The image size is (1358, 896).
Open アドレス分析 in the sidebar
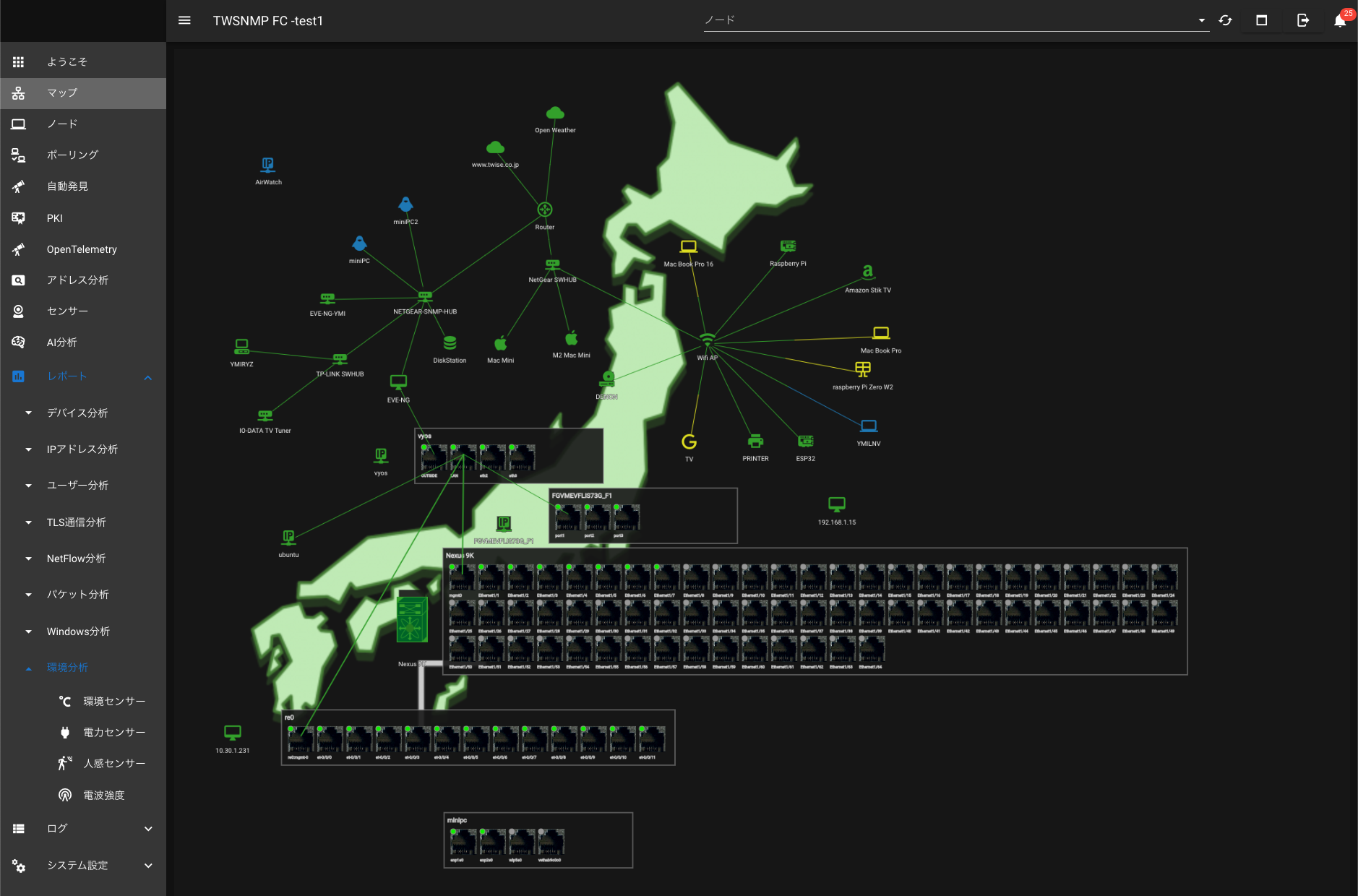click(x=83, y=280)
